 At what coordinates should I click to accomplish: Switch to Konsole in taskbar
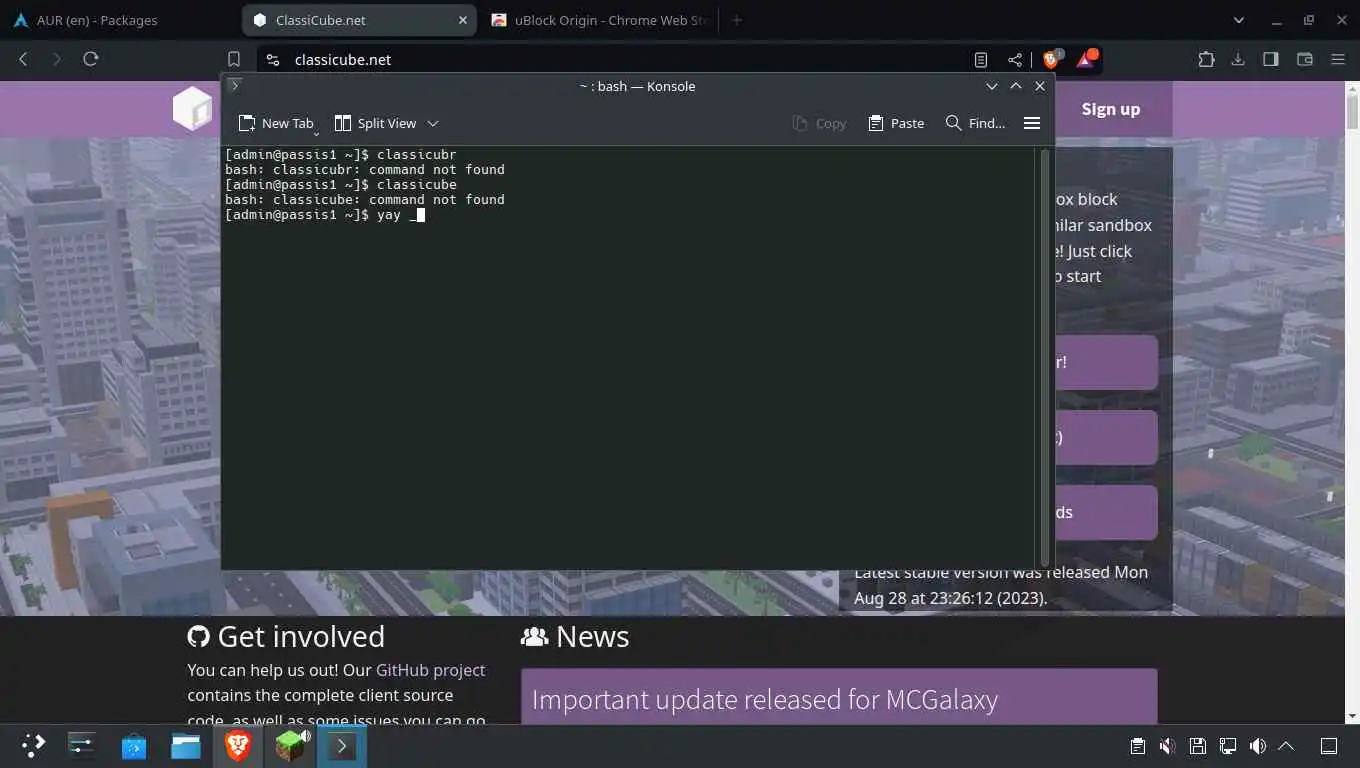pyautogui.click(x=342, y=745)
